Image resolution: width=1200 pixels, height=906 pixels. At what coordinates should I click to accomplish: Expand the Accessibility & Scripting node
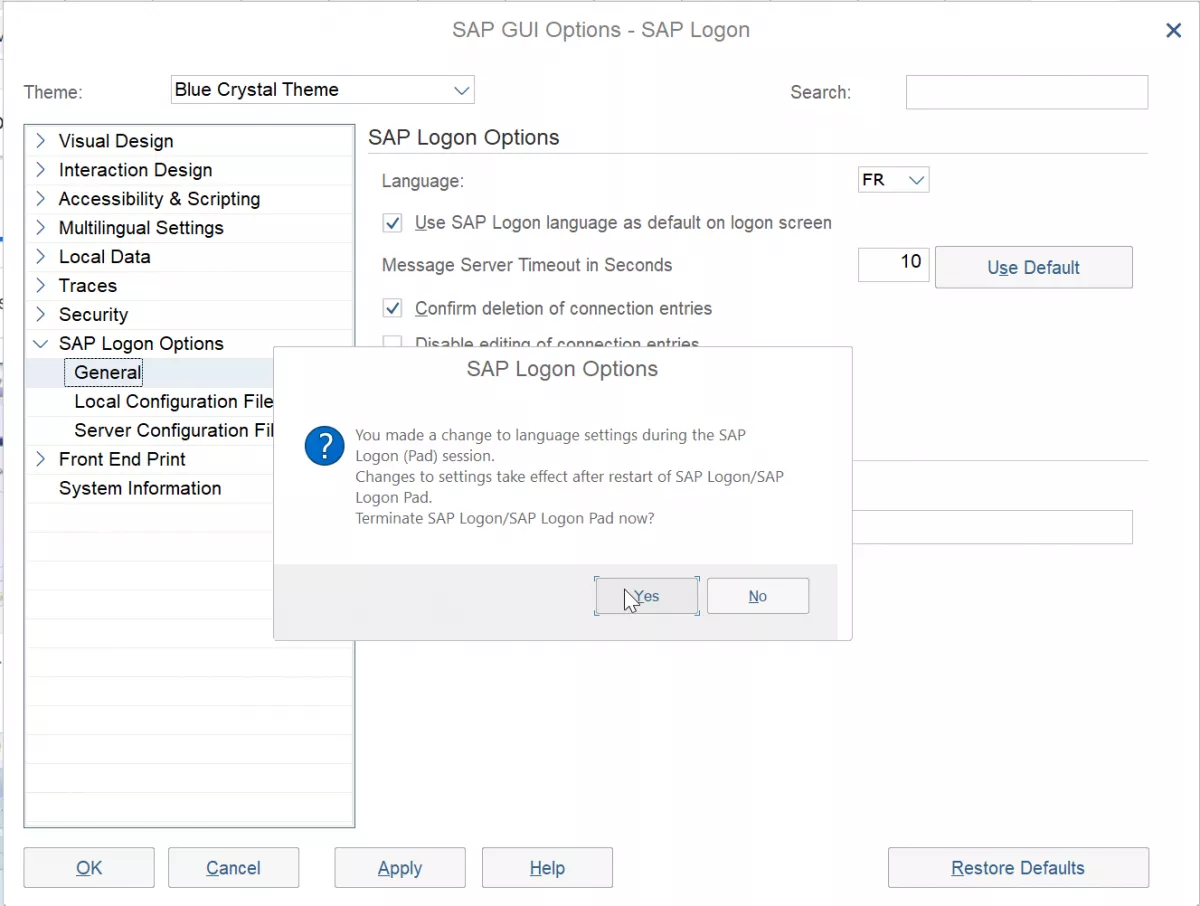tap(40, 199)
